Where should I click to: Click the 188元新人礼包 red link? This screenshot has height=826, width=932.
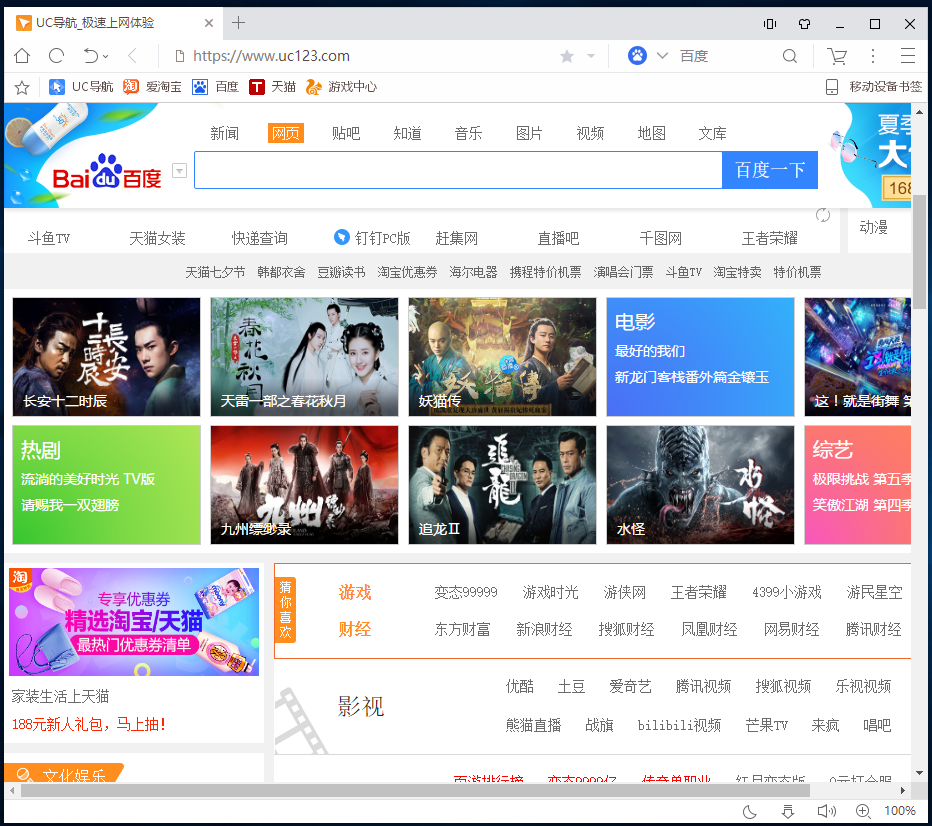point(89,724)
